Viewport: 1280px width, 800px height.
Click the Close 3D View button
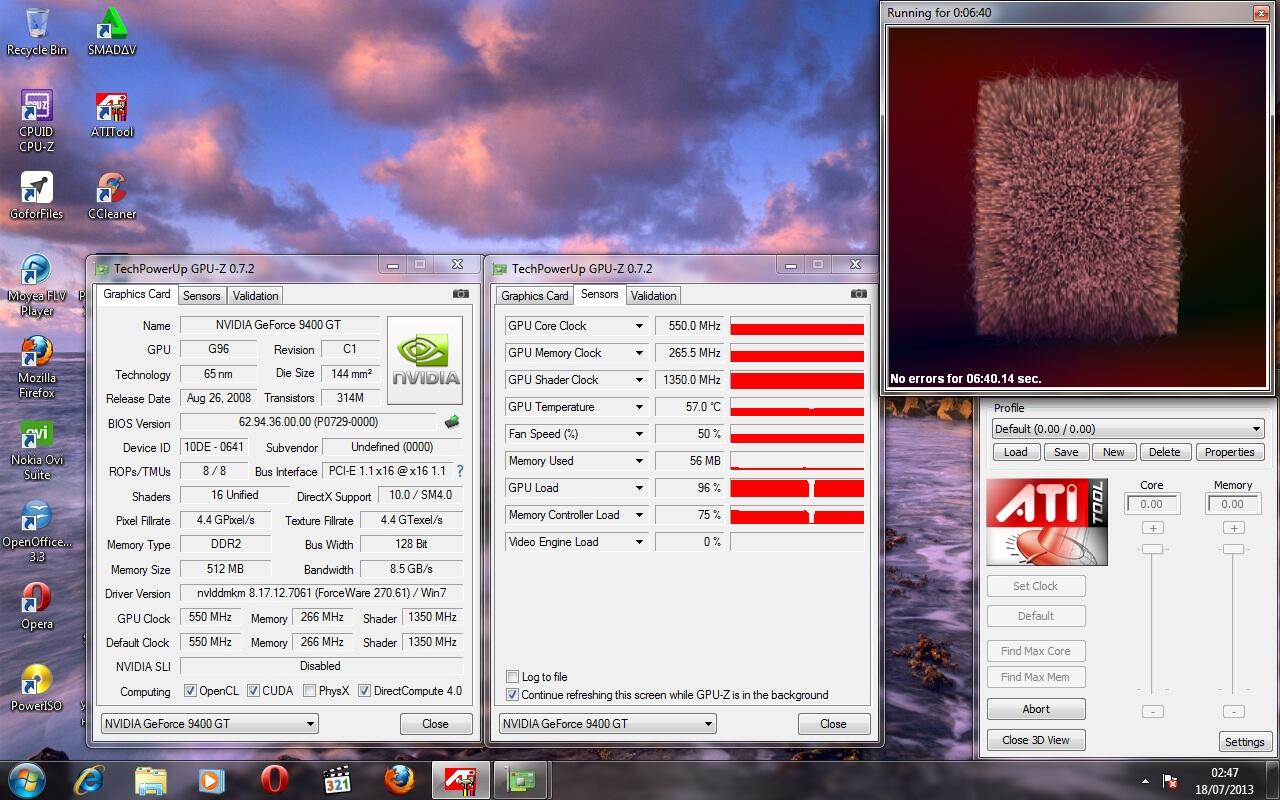tap(1036, 740)
